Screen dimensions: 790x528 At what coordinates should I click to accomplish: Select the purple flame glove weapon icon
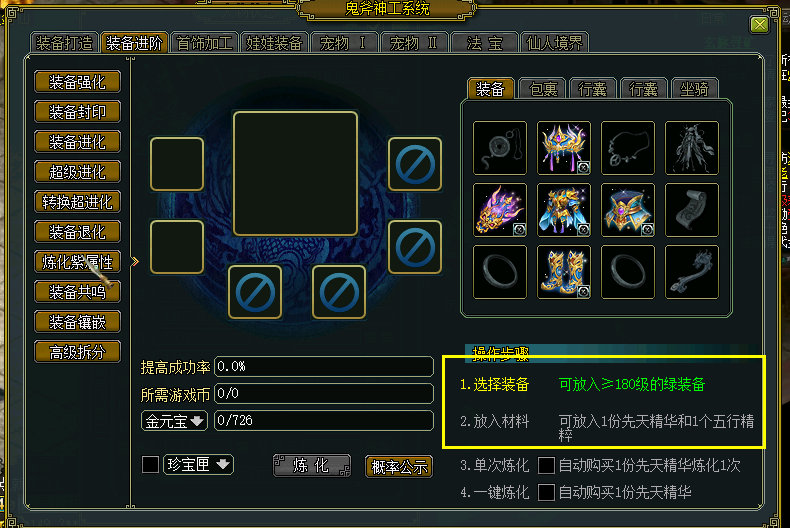(x=500, y=210)
